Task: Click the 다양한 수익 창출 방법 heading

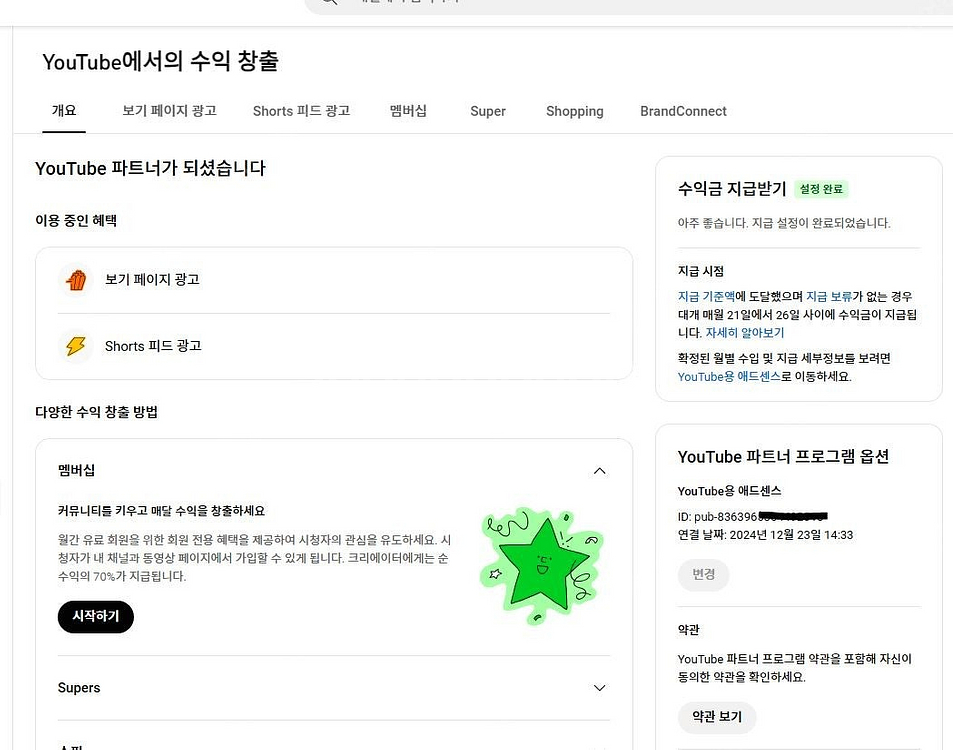Action: click(97, 412)
